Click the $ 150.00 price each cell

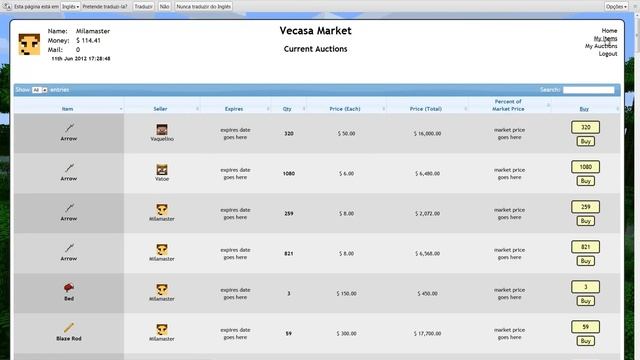pyautogui.click(x=347, y=293)
